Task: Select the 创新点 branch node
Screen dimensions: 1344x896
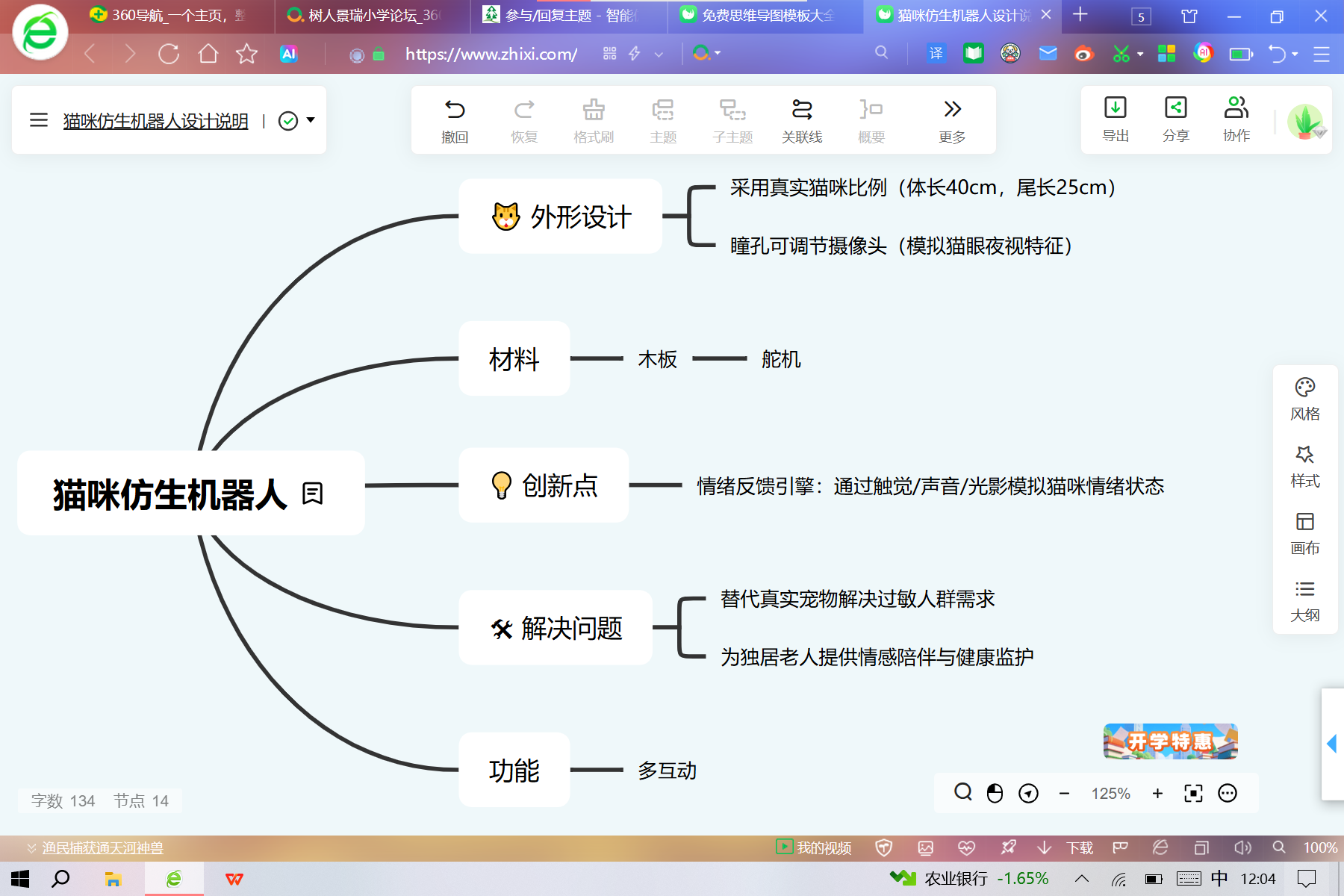Action: 544,485
